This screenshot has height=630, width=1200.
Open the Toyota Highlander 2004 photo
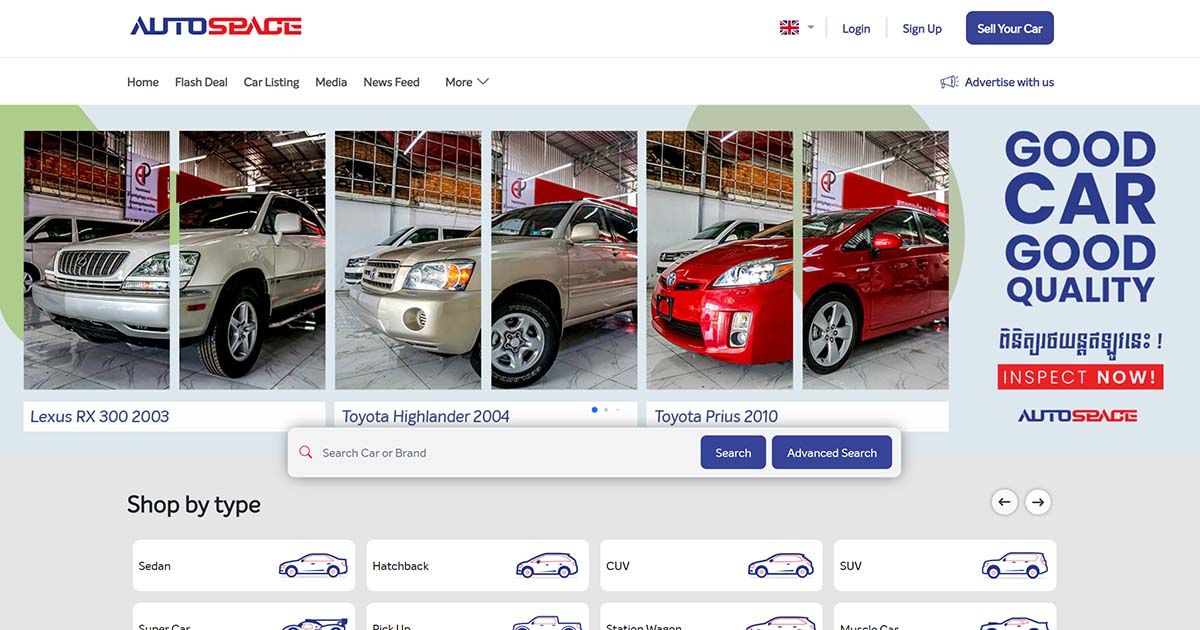click(486, 260)
